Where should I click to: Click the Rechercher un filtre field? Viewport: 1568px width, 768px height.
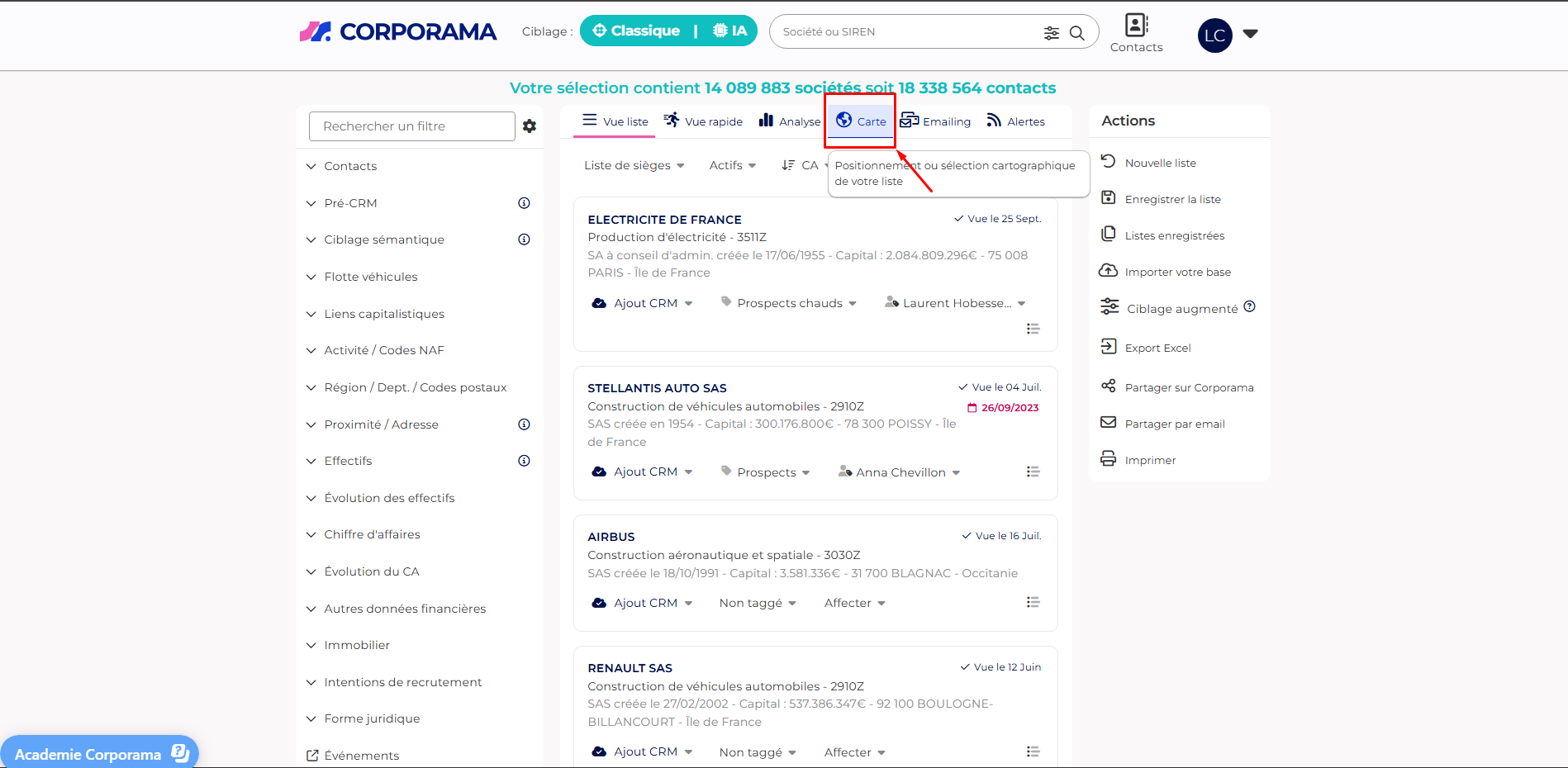[x=411, y=126]
